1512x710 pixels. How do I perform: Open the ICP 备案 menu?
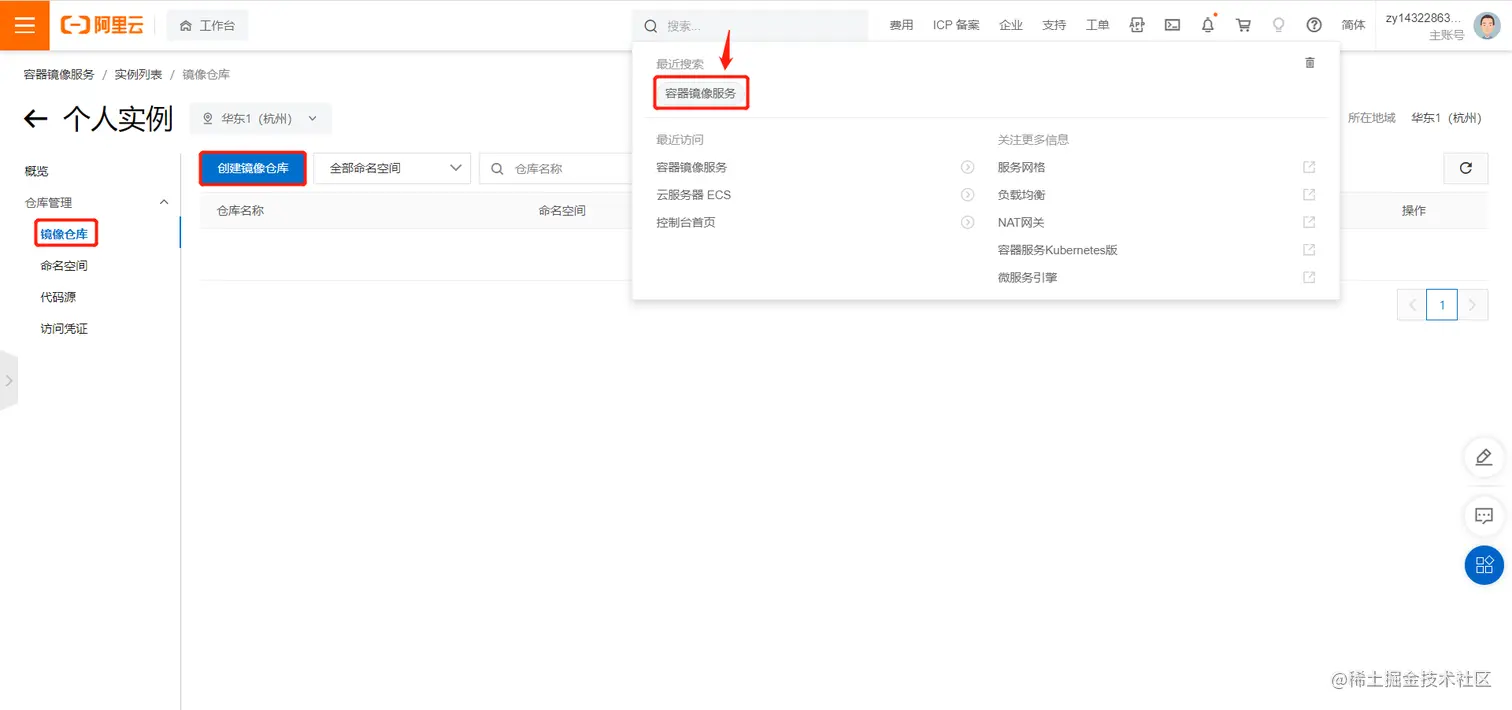tap(956, 25)
